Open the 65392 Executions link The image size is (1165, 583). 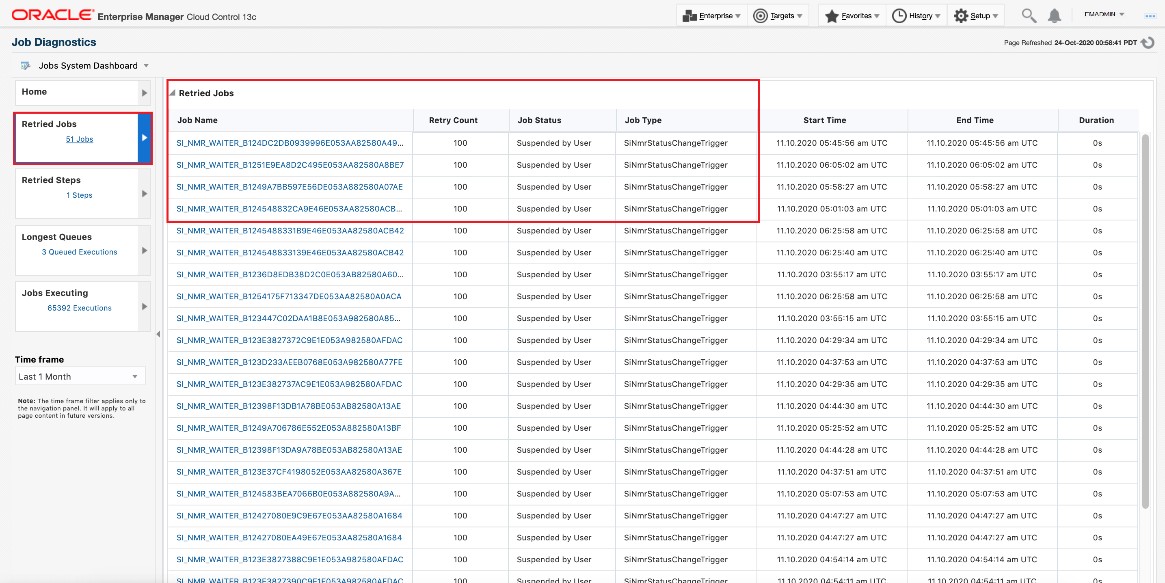coord(79,308)
